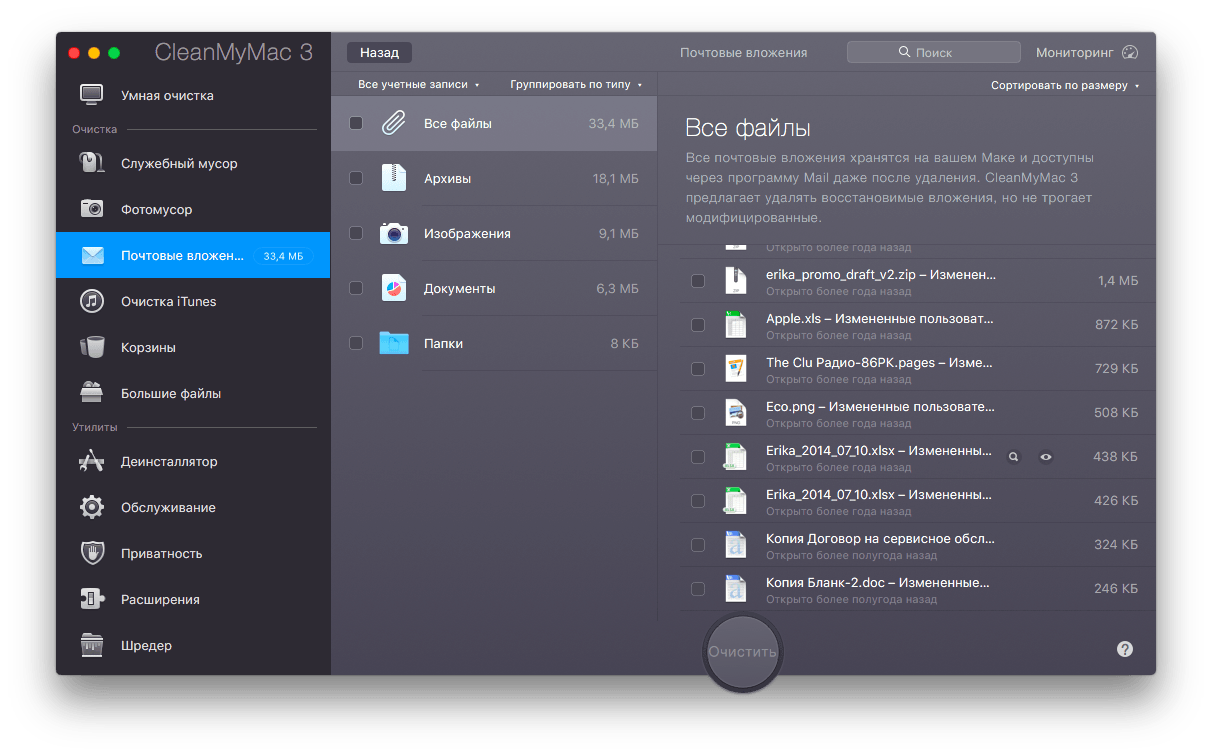The image size is (1212, 755).
Task: Tick checkbox for The Clu Радио-86РК.pages
Action: click(x=698, y=369)
